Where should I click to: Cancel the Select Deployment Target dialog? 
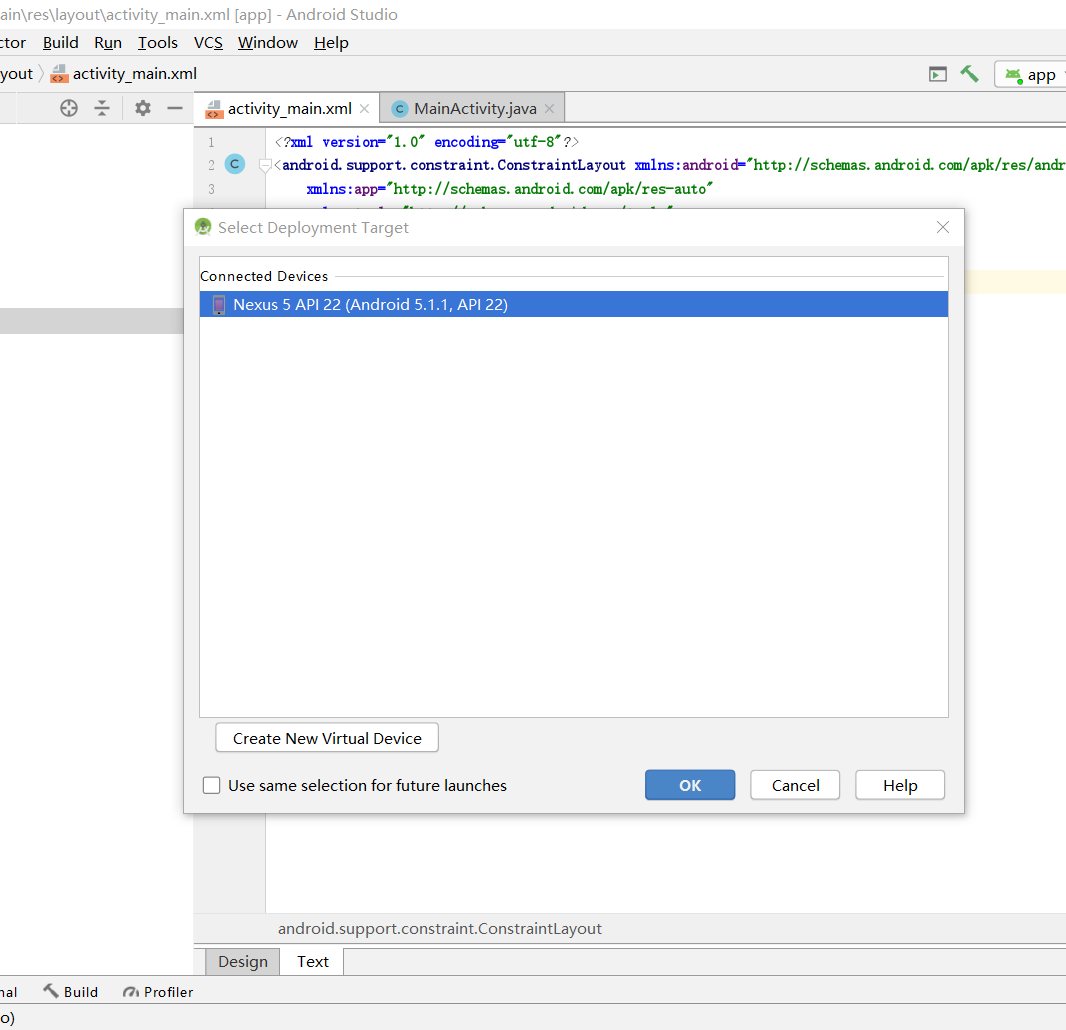pos(795,785)
